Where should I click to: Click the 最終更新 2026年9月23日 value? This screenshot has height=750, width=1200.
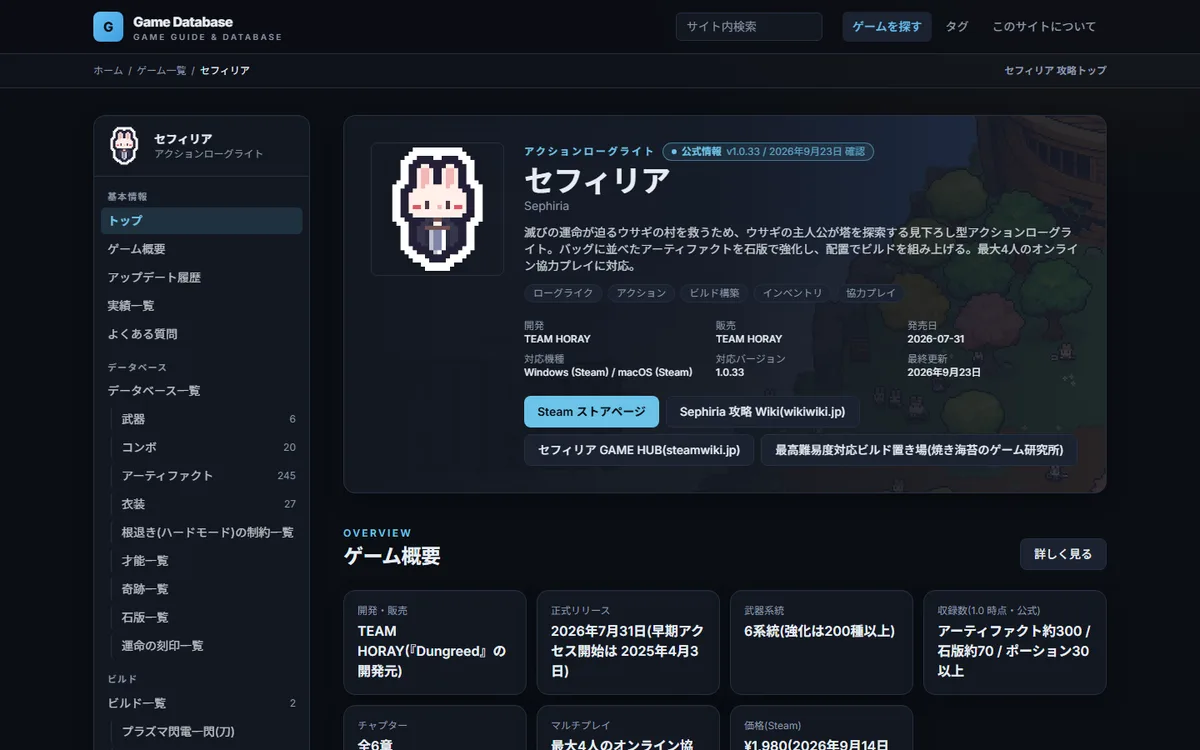pyautogui.click(x=944, y=372)
